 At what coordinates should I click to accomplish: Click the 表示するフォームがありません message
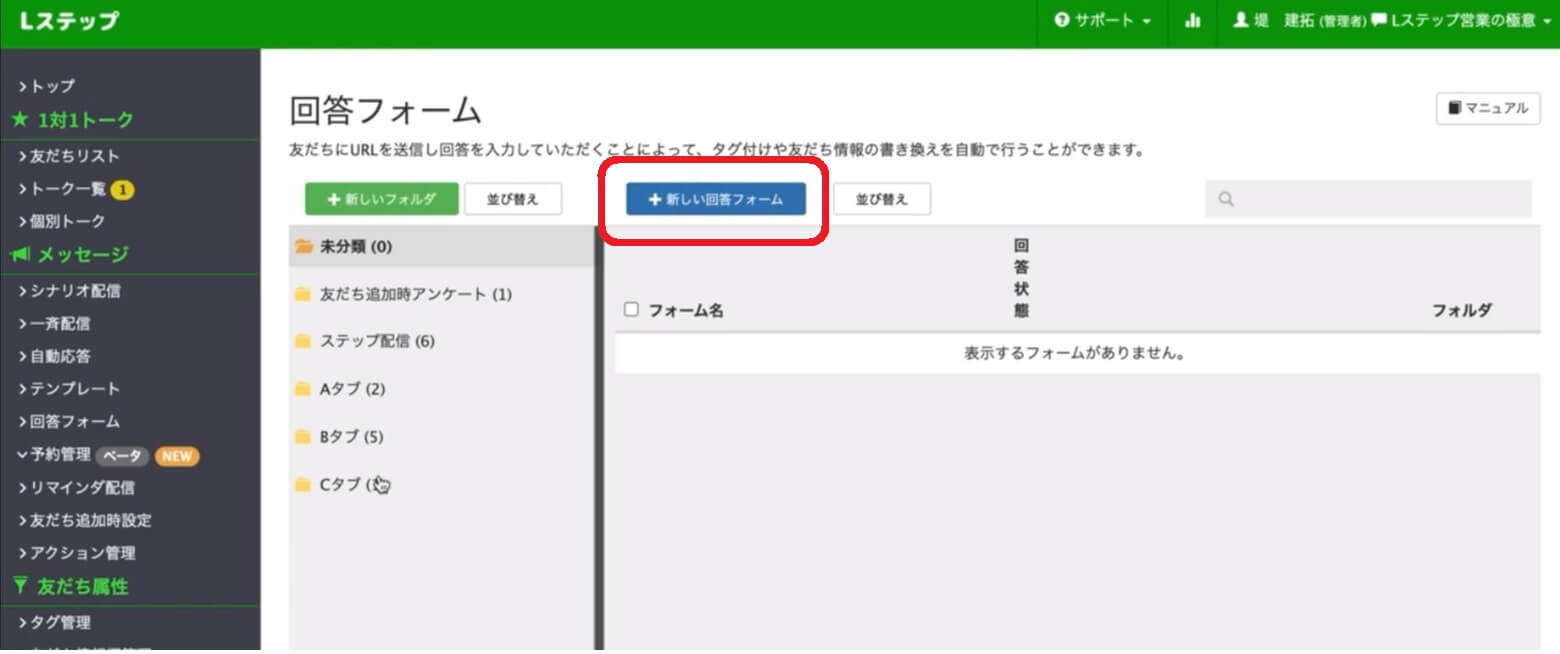click(x=1075, y=353)
